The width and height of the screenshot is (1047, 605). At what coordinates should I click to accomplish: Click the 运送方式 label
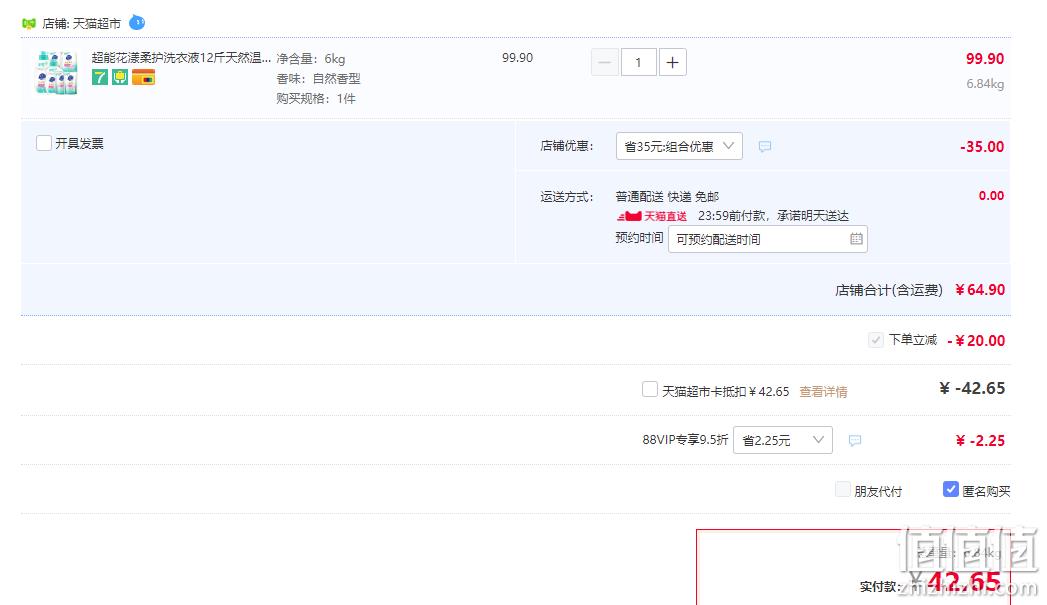tap(567, 197)
